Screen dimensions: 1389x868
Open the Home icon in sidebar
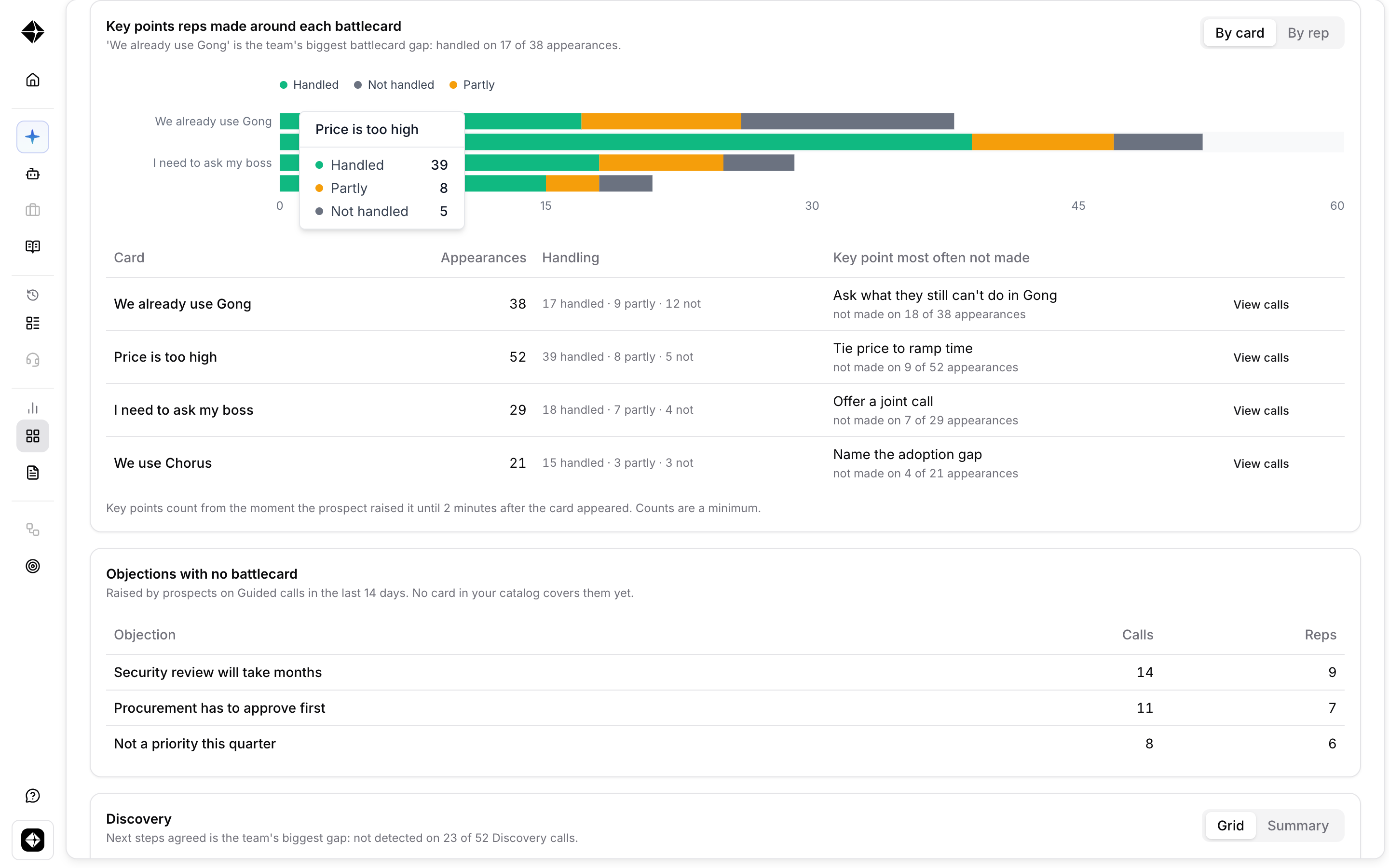(33, 80)
